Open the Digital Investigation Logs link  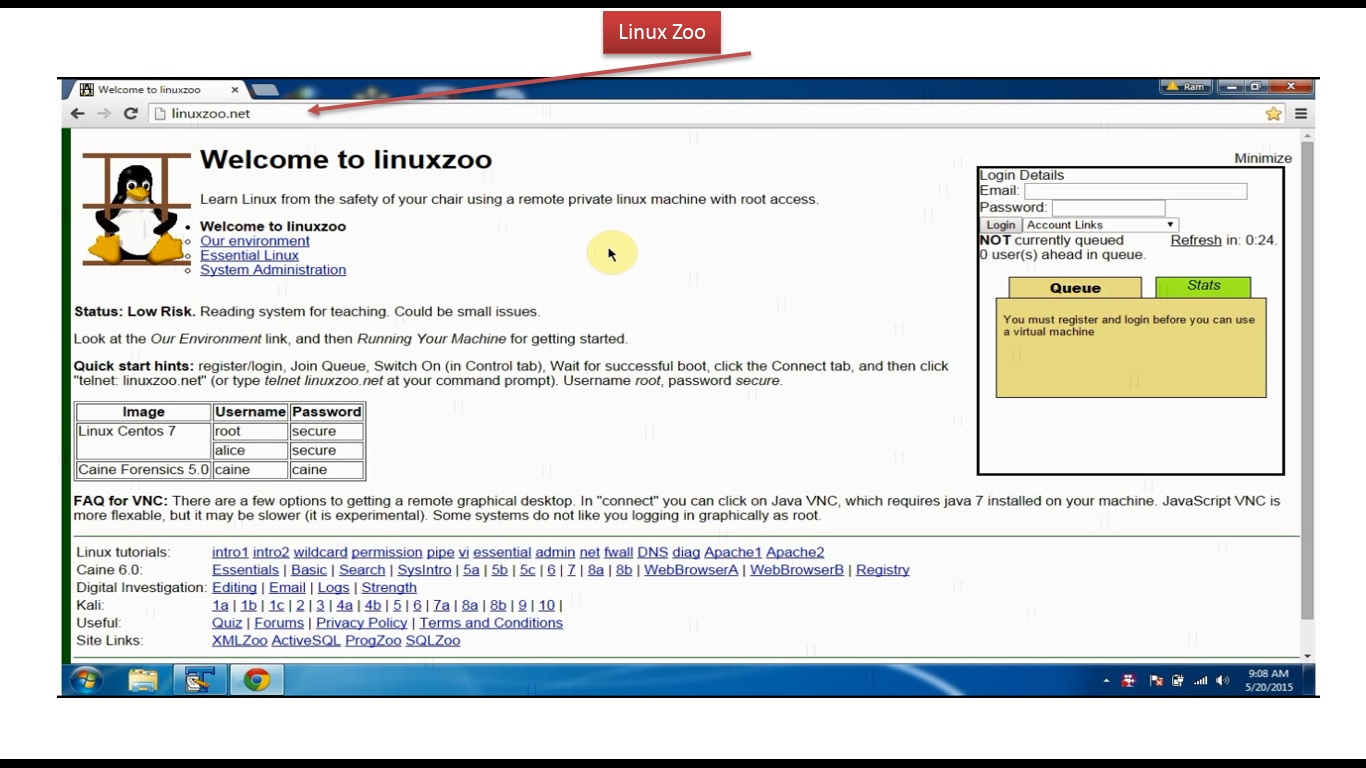coord(333,588)
